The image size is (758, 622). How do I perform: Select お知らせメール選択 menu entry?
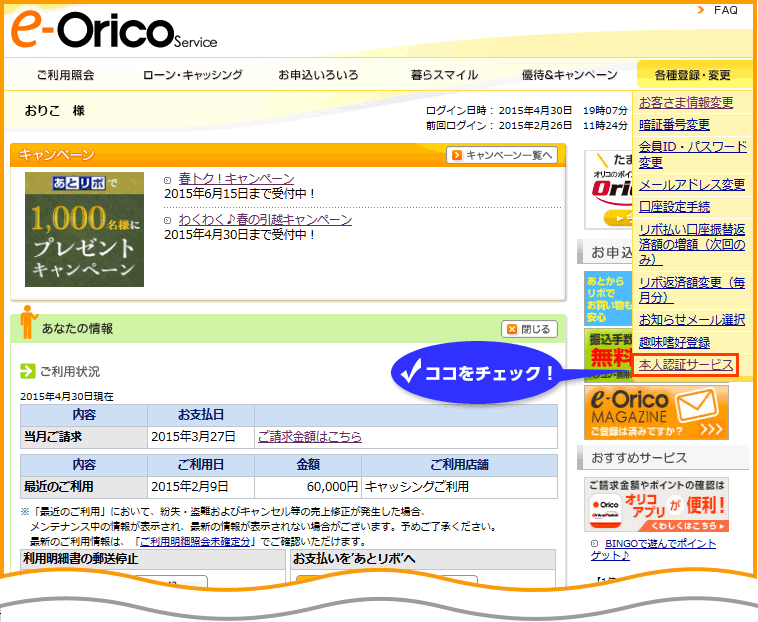(x=692, y=319)
